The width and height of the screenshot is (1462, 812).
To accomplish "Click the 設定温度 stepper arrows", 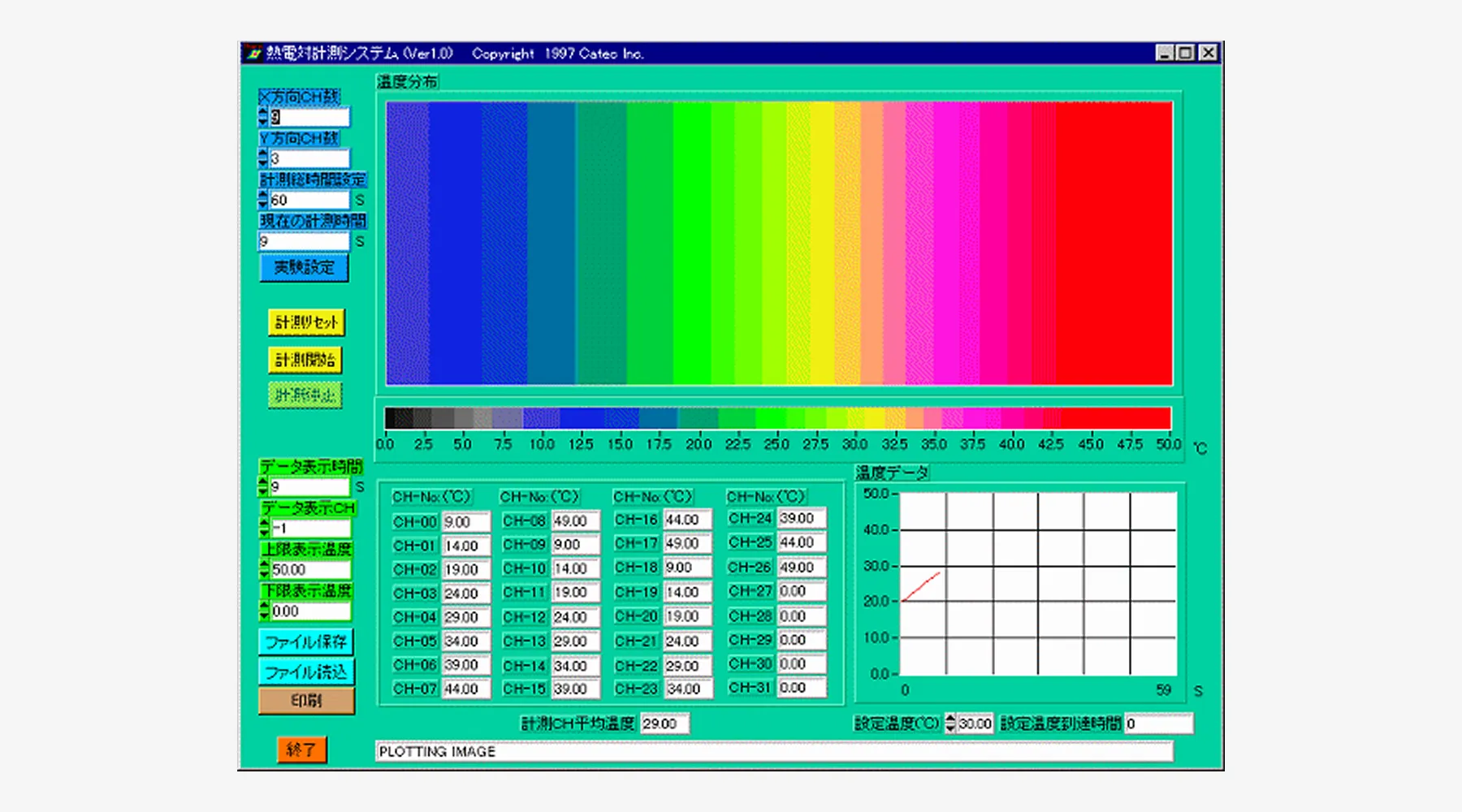I will click(x=950, y=723).
